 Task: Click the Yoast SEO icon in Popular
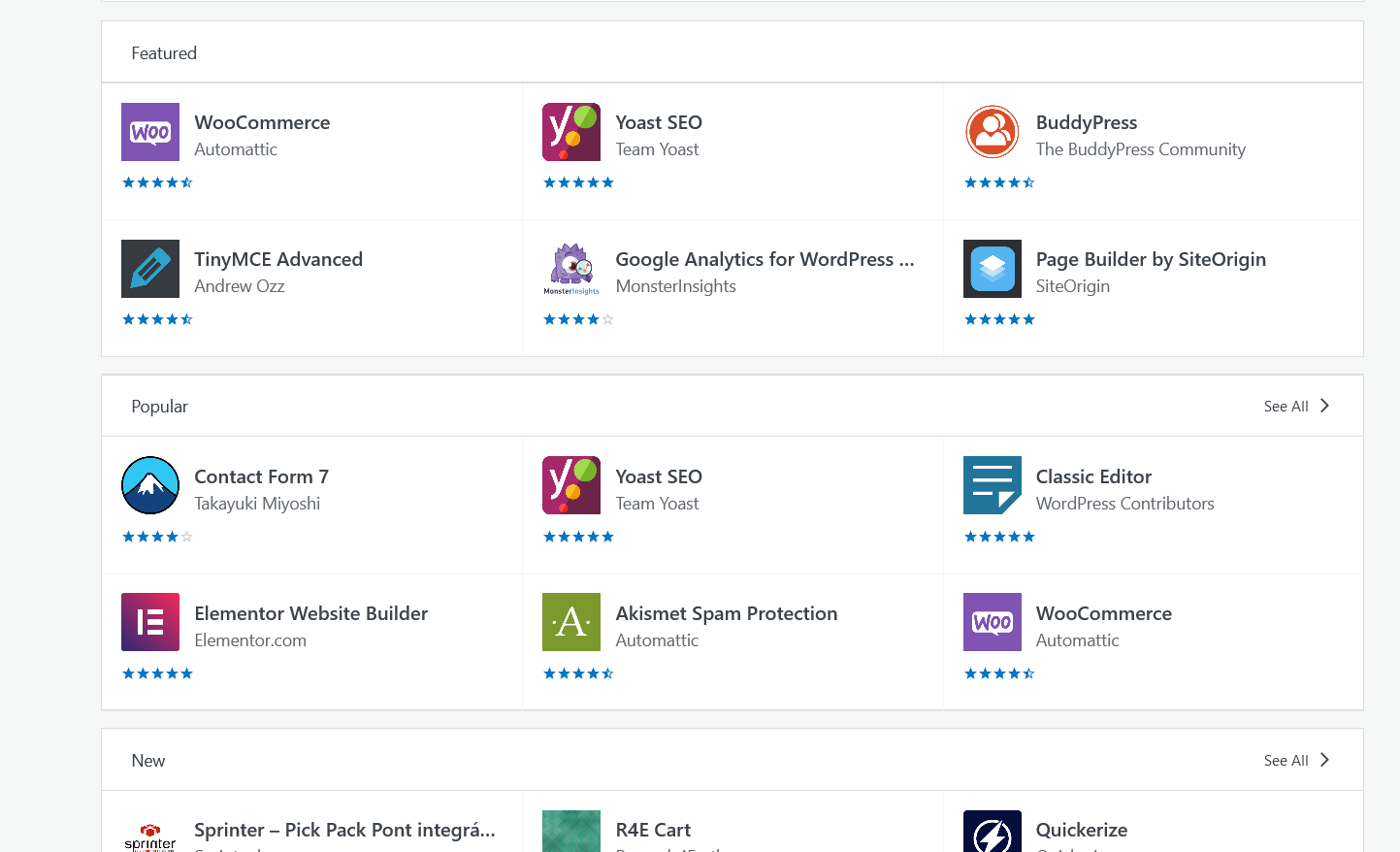tap(571, 485)
